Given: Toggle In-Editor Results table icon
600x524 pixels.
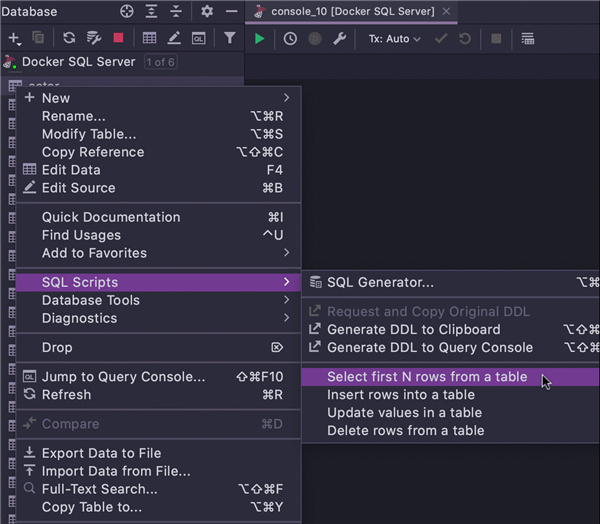Looking at the screenshot, I should (x=527, y=39).
